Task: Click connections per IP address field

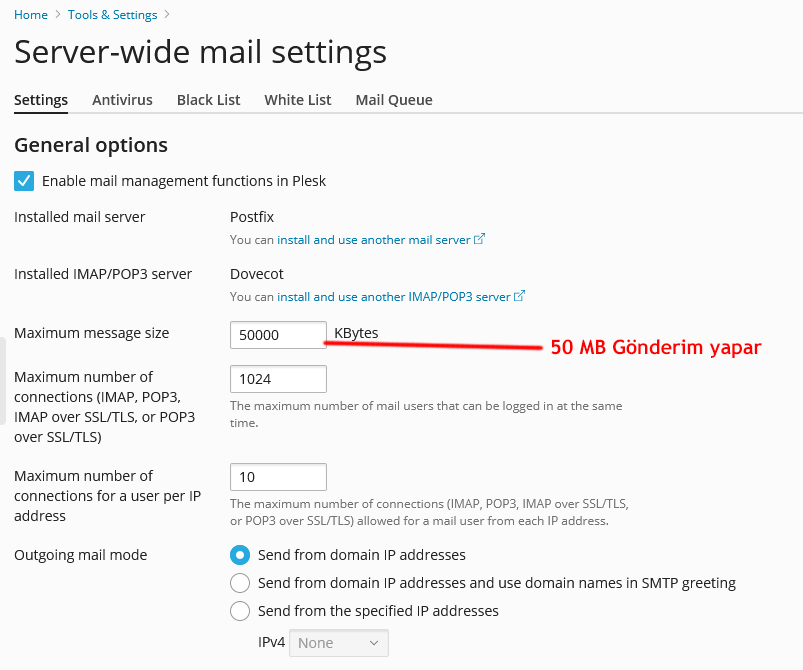Action: coord(278,477)
